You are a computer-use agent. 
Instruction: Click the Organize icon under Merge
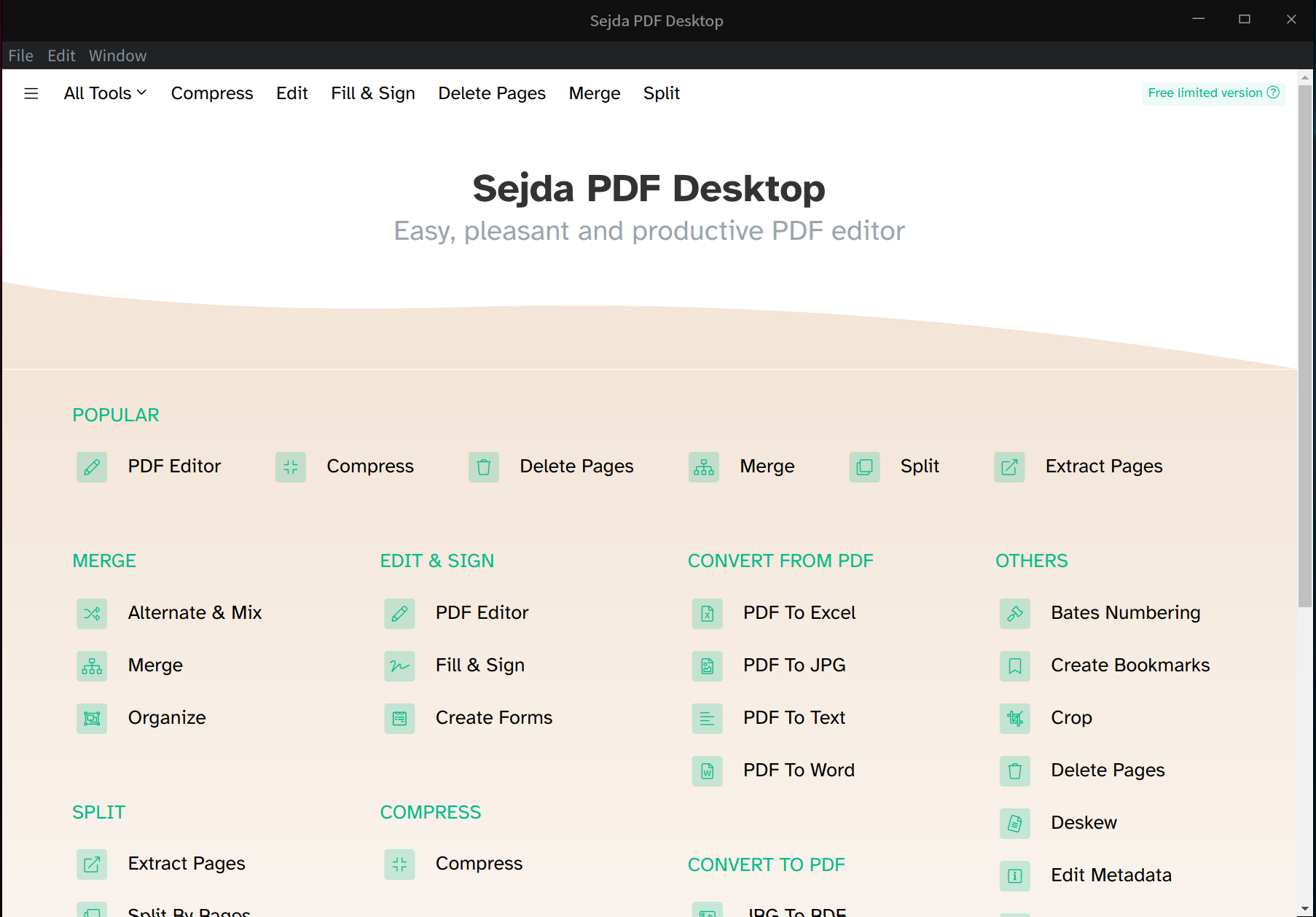tap(92, 719)
